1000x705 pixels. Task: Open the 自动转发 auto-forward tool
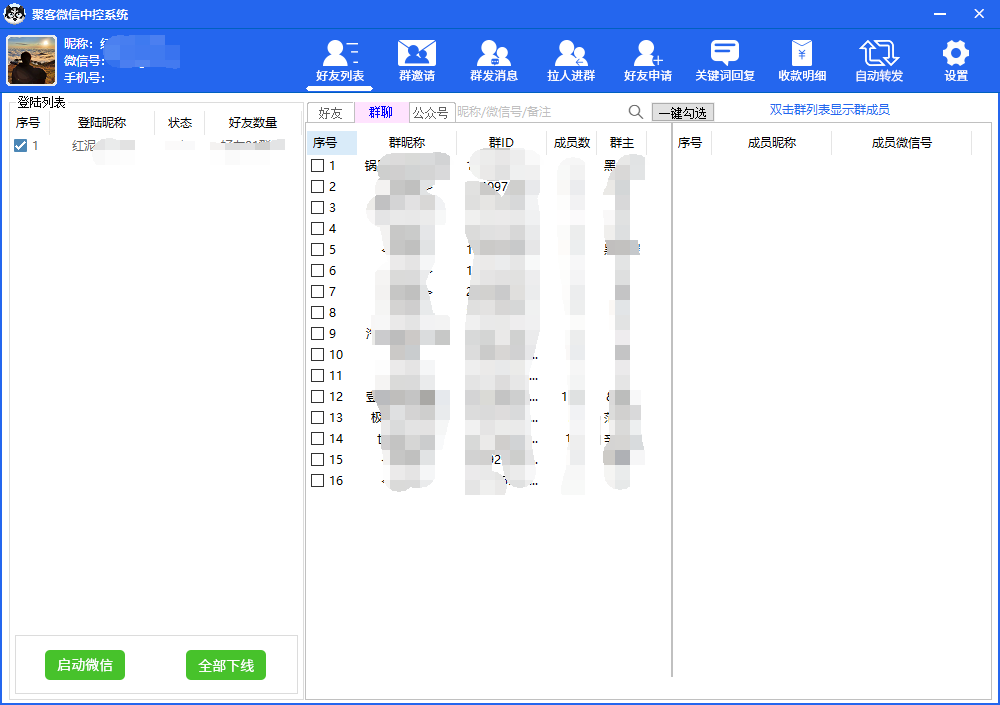tap(878, 60)
